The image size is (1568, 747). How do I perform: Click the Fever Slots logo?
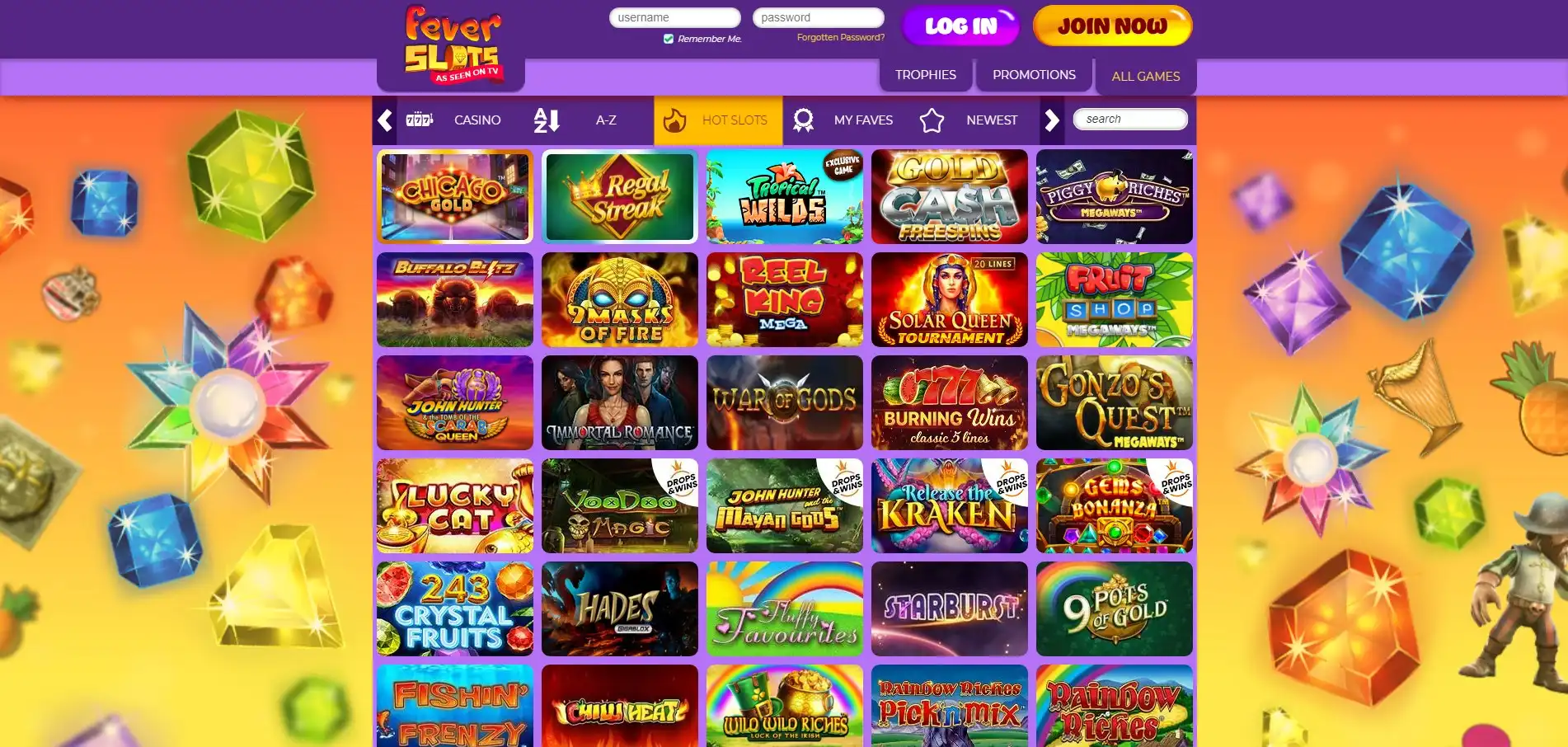click(452, 45)
